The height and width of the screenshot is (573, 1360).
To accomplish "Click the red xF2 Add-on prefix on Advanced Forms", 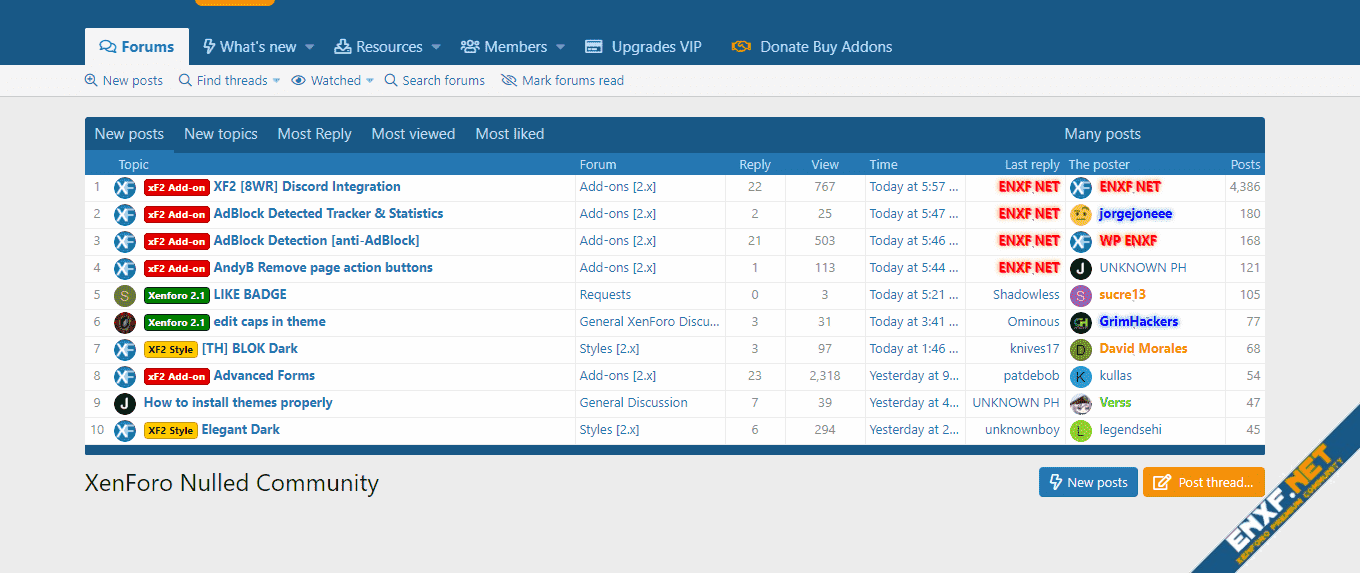I will click(176, 376).
